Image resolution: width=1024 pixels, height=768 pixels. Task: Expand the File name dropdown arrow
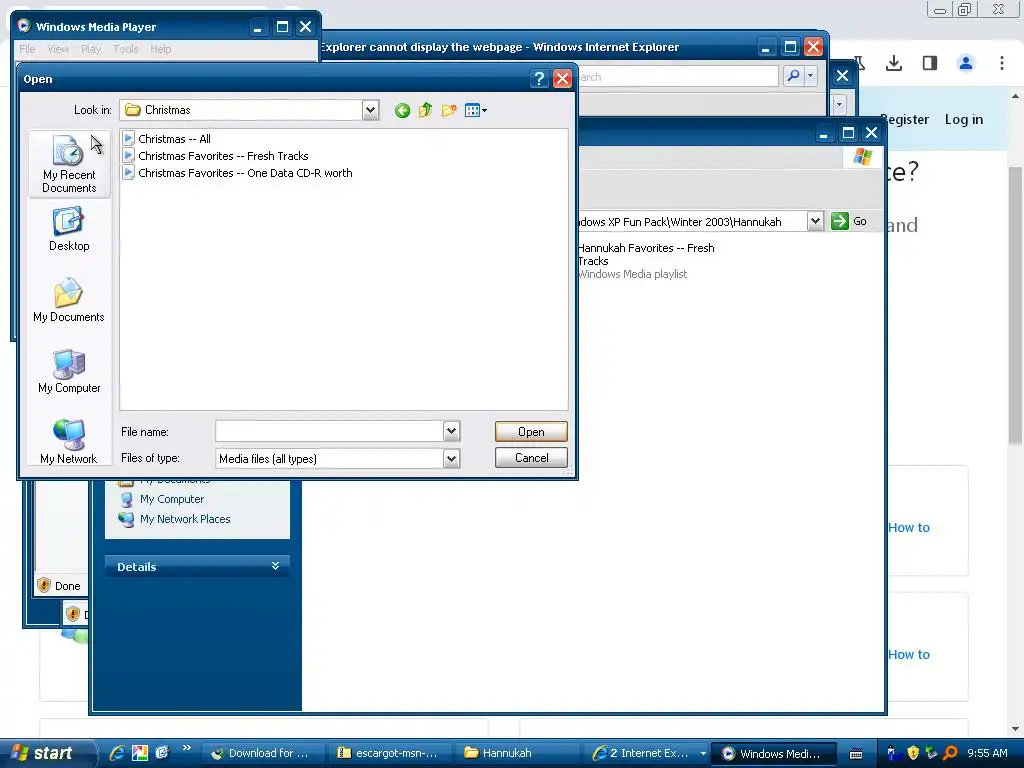click(x=451, y=431)
